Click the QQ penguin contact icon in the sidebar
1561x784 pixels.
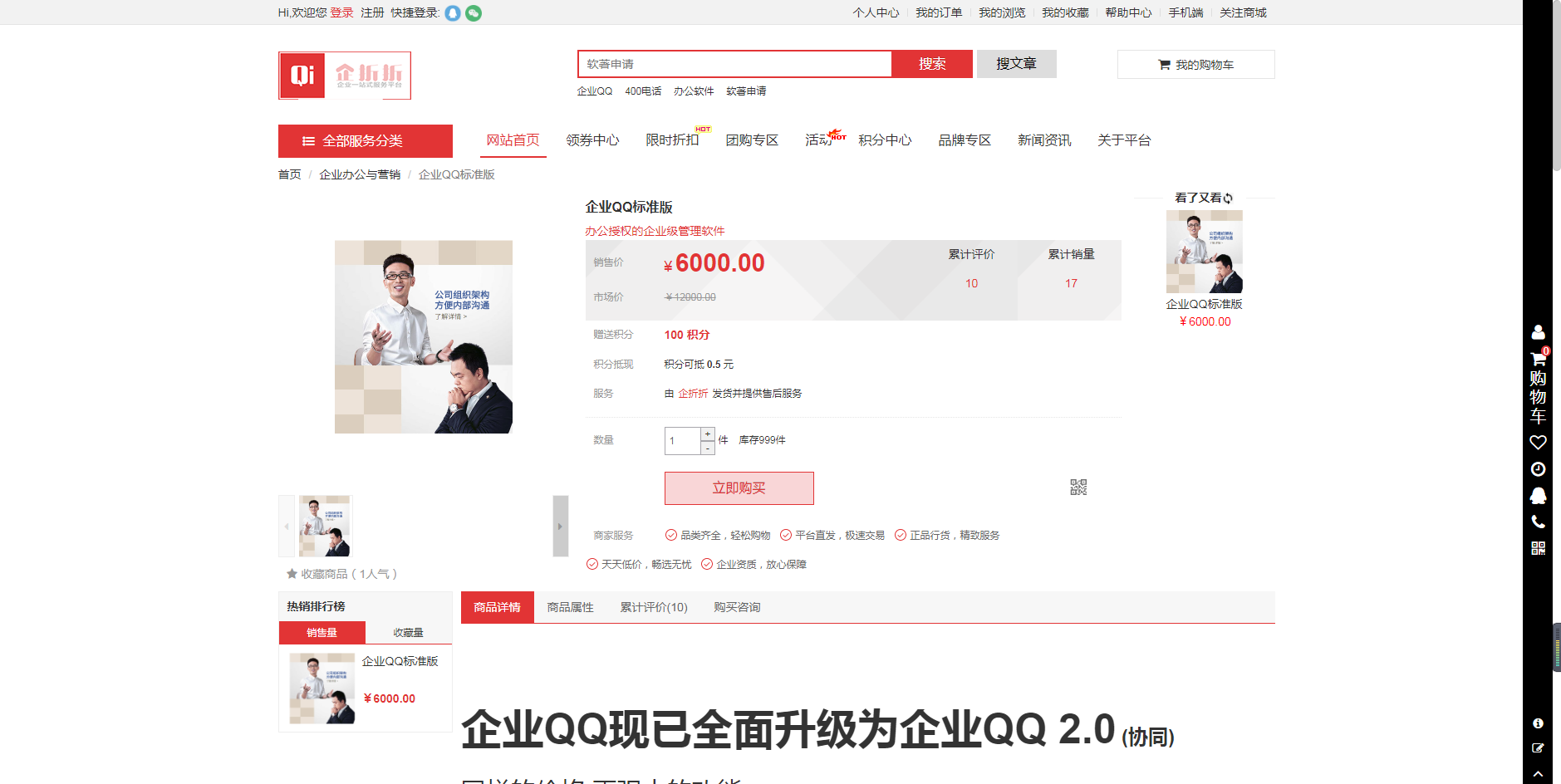1538,496
